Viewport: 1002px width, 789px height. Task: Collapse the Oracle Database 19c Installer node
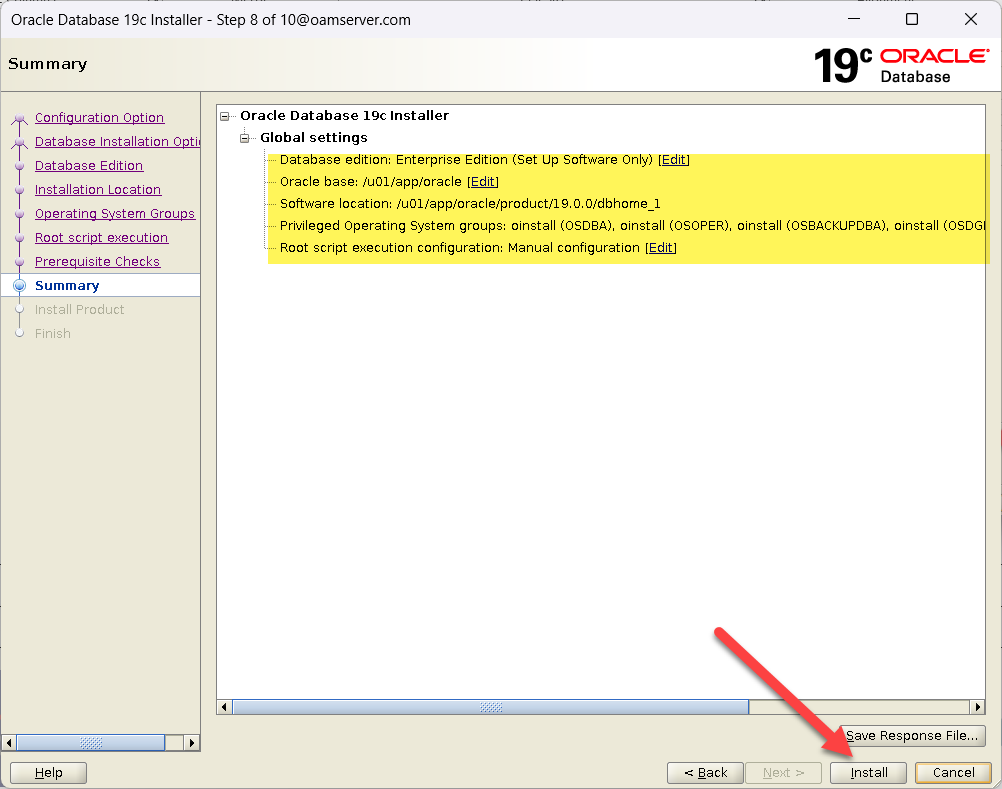[x=225, y=116]
